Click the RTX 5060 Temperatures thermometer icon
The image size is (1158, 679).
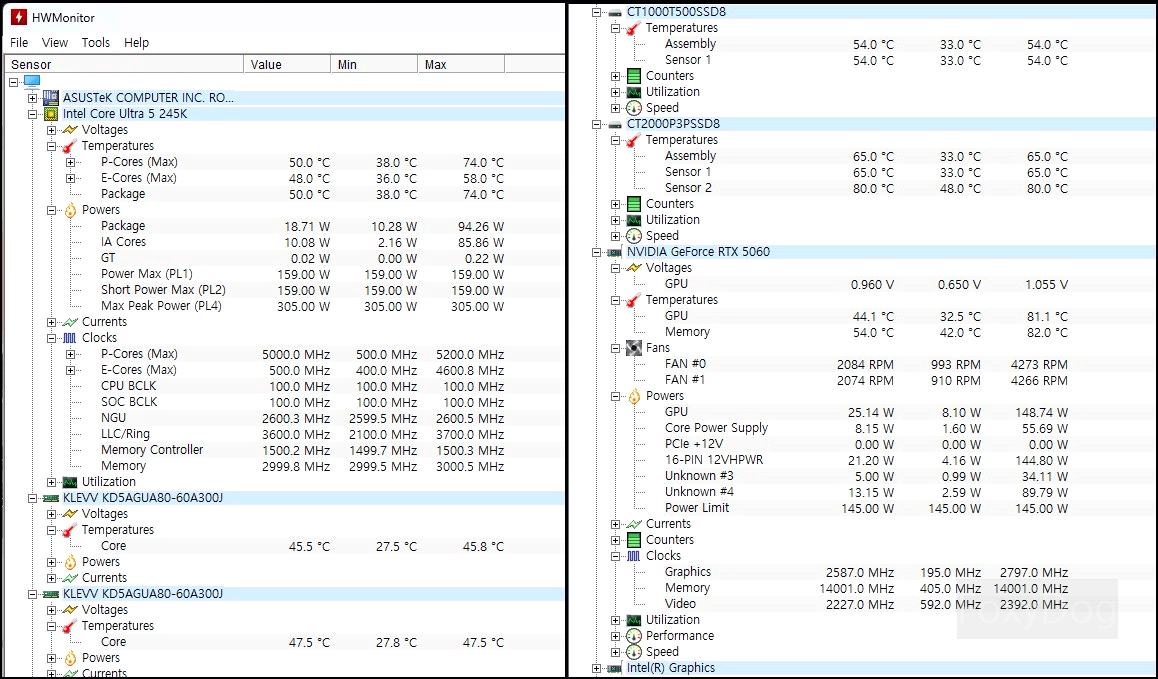tap(634, 301)
